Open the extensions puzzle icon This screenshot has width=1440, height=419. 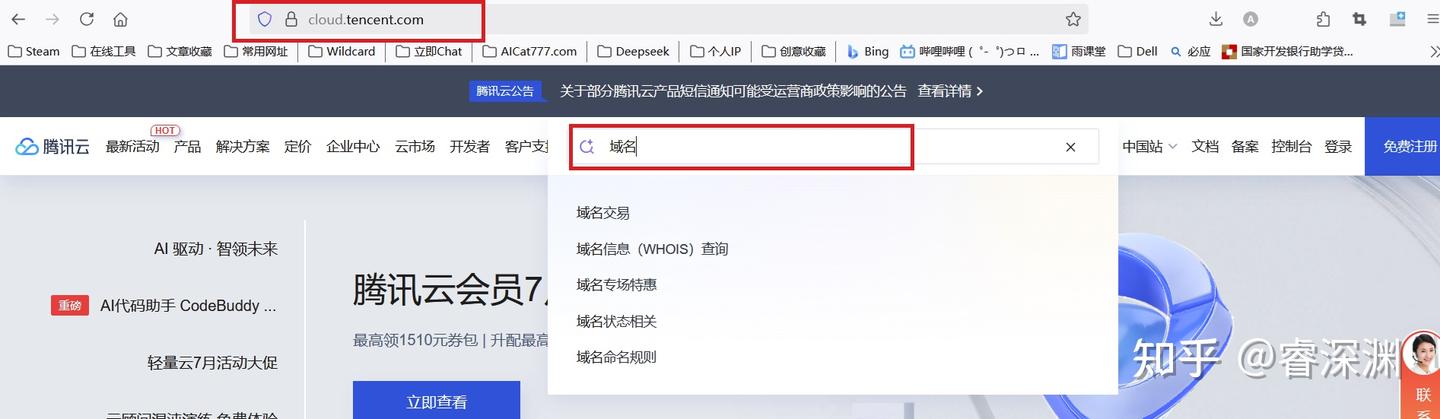tap(1323, 19)
